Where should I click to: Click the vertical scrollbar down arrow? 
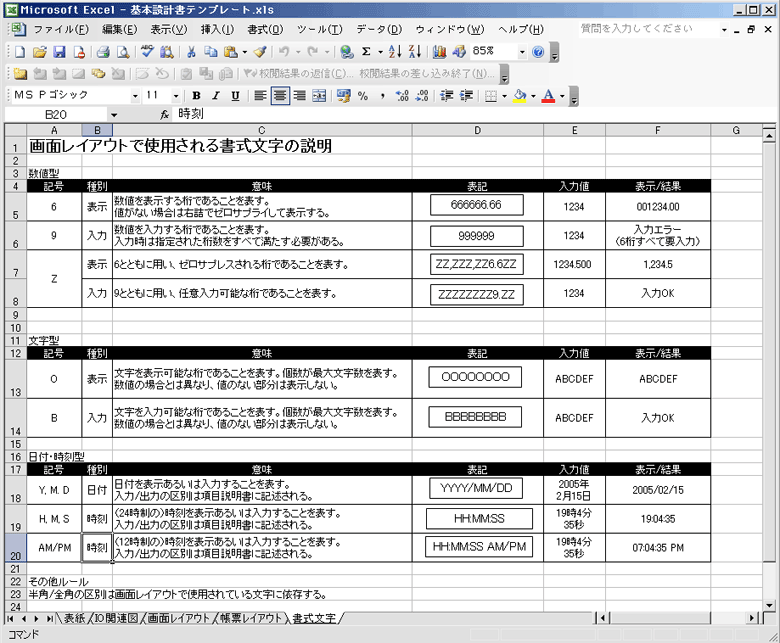[769, 605]
